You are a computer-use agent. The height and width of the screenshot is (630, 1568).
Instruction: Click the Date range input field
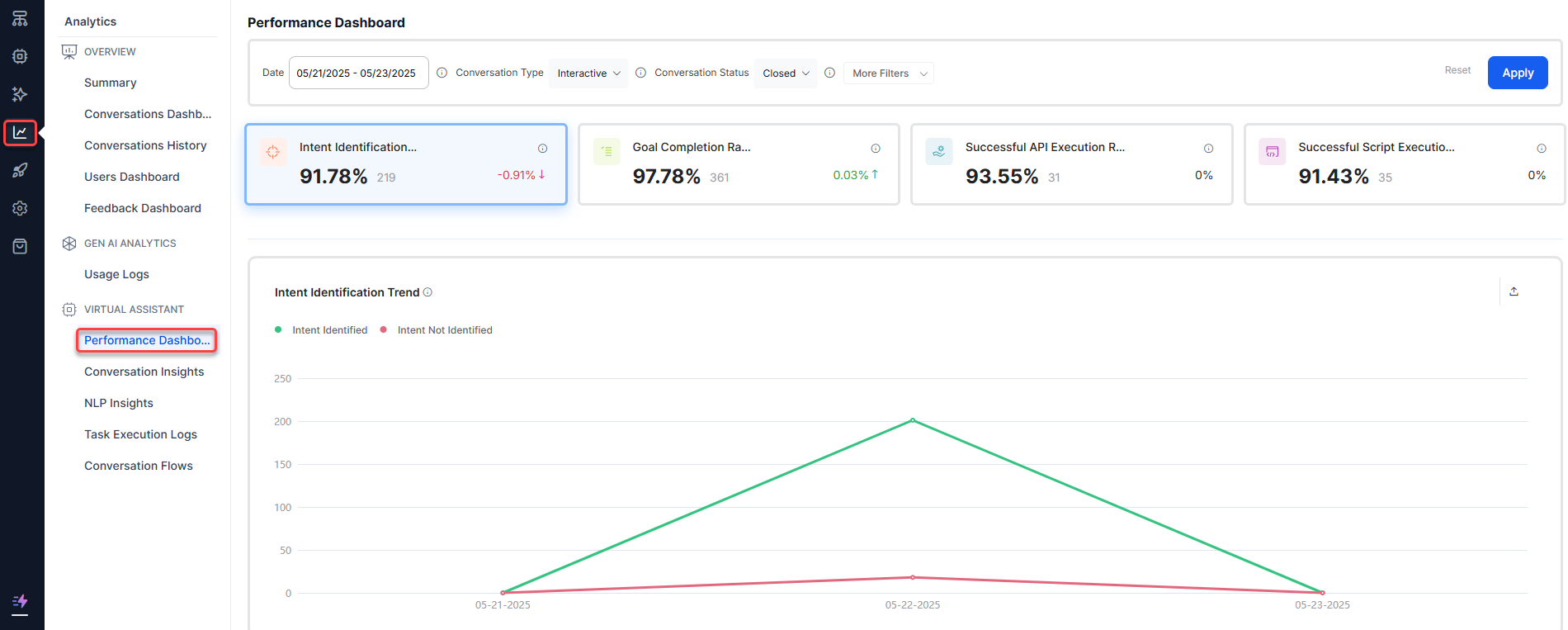(x=358, y=73)
